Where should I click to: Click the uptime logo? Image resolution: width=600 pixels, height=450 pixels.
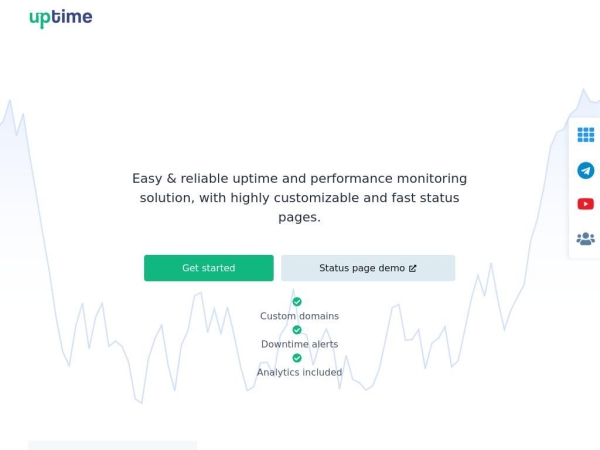[x=61, y=18]
